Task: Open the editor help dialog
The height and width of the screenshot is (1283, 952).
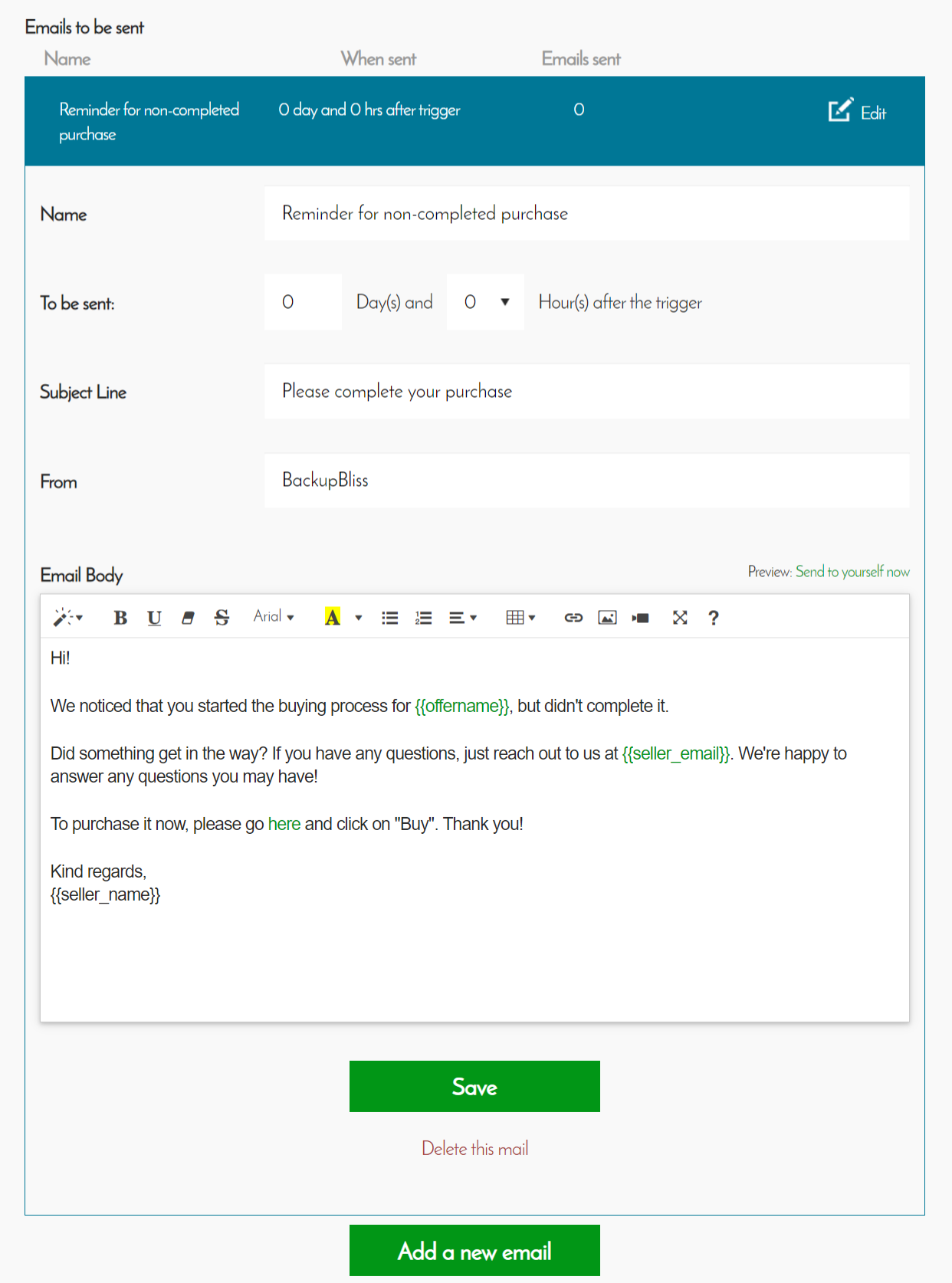Action: tap(714, 618)
